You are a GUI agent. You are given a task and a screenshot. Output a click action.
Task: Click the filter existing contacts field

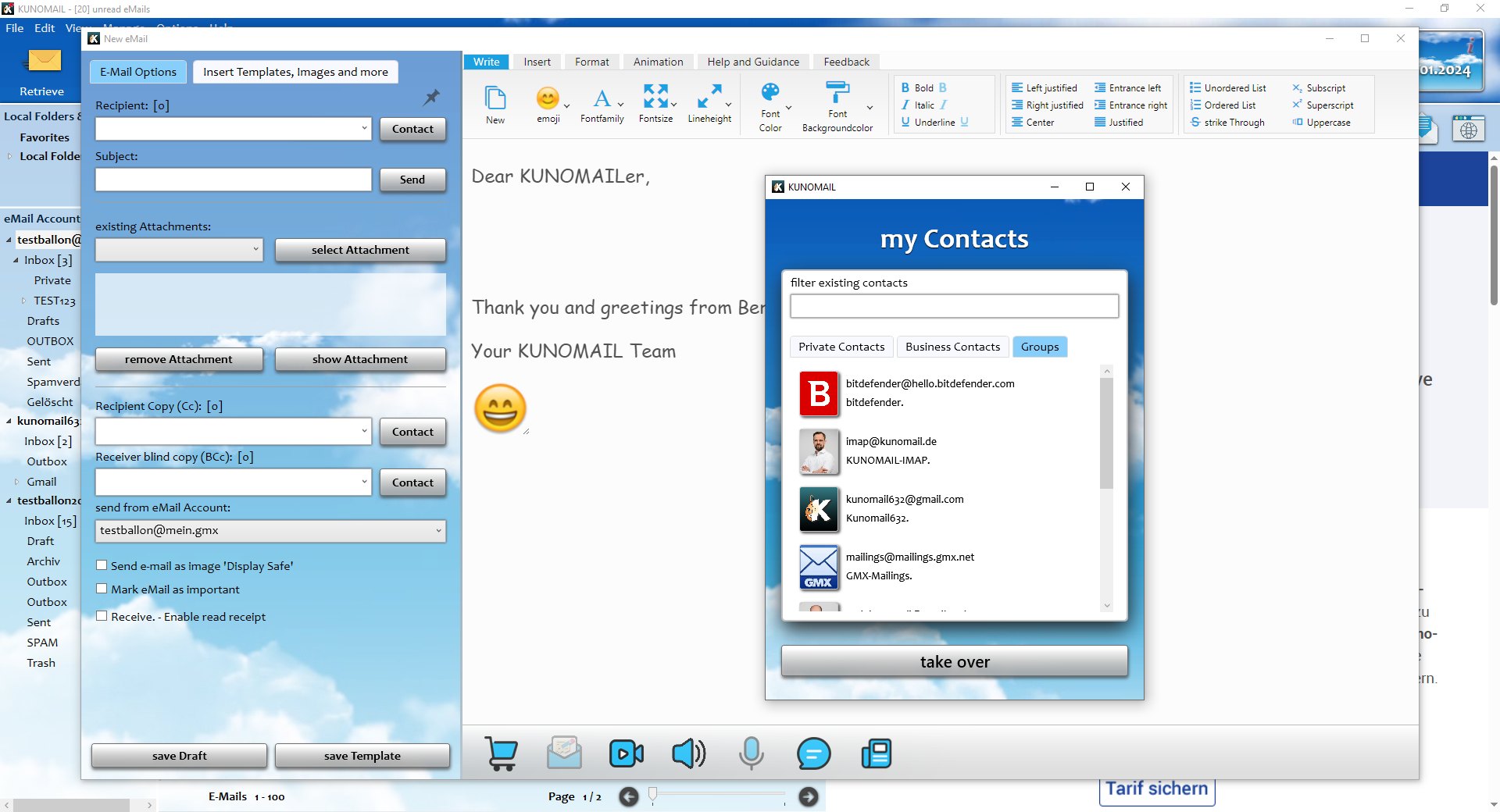click(x=954, y=306)
